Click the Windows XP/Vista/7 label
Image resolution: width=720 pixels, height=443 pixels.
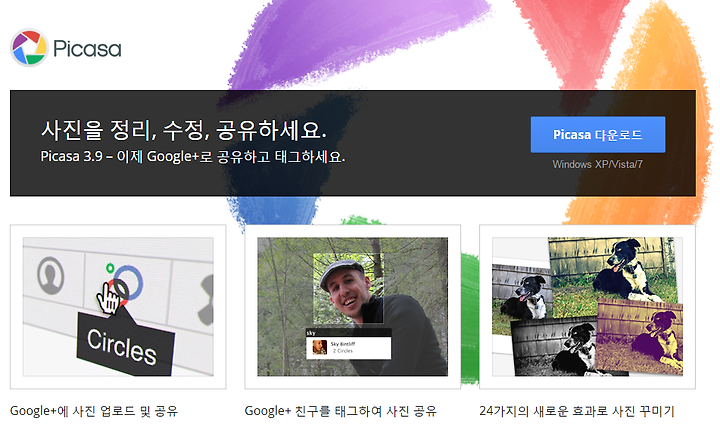click(598, 164)
